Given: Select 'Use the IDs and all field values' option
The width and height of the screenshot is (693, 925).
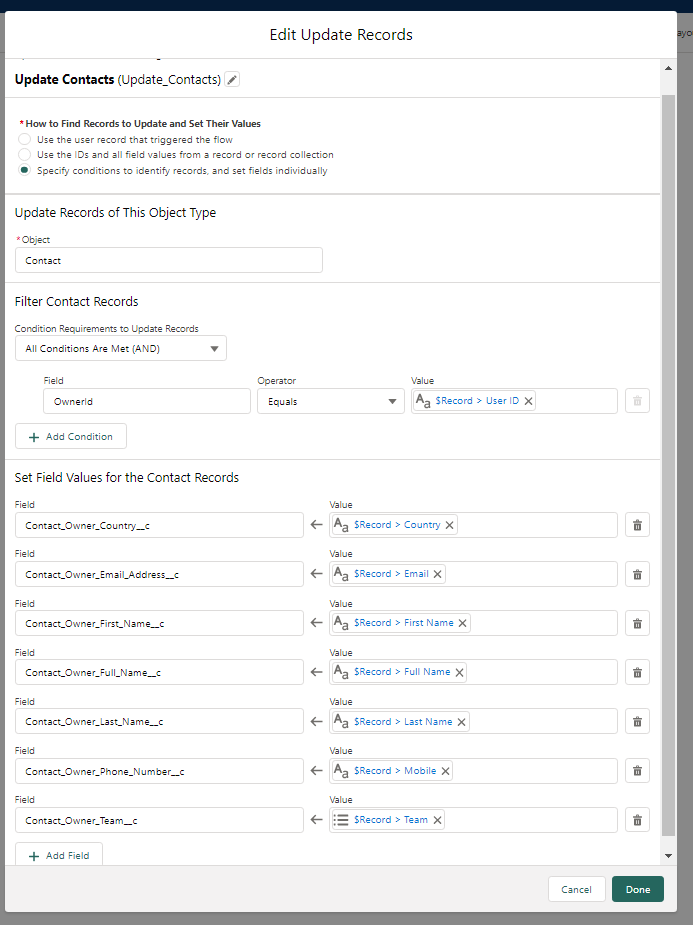Looking at the screenshot, I should pyautogui.click(x=24, y=155).
